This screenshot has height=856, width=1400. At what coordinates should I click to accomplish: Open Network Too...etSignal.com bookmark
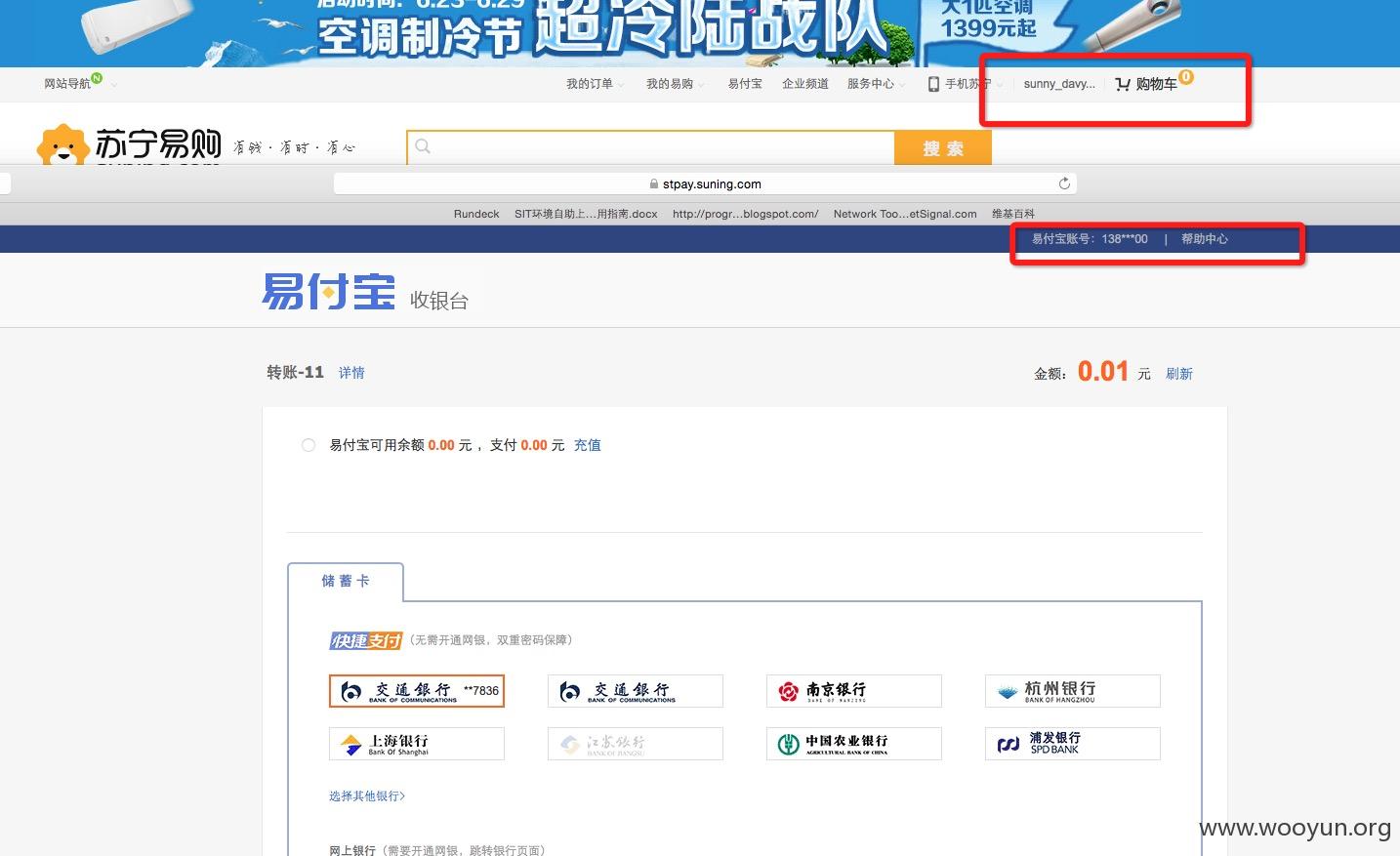(905, 214)
